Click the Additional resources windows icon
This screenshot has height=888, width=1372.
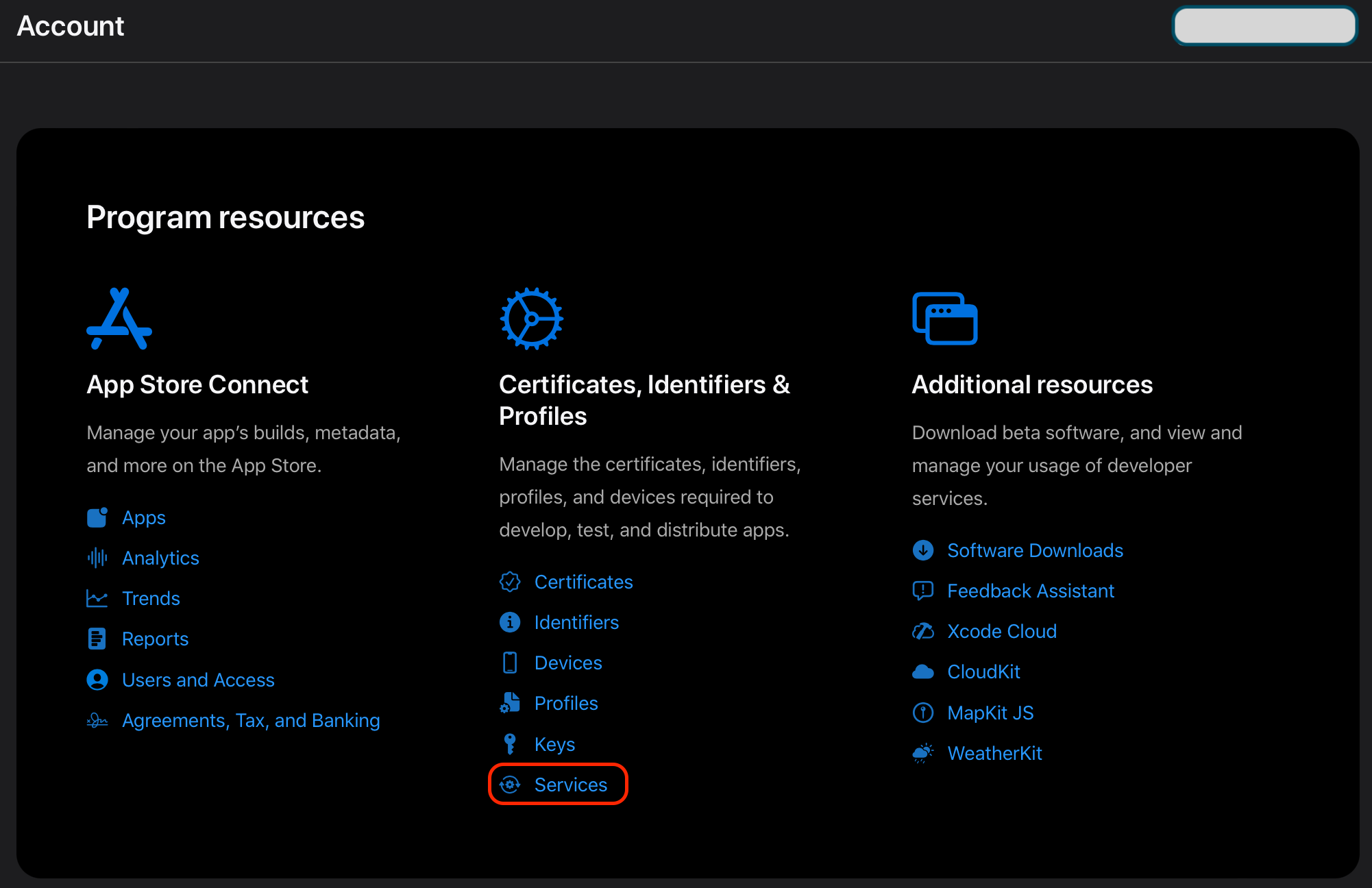click(945, 319)
